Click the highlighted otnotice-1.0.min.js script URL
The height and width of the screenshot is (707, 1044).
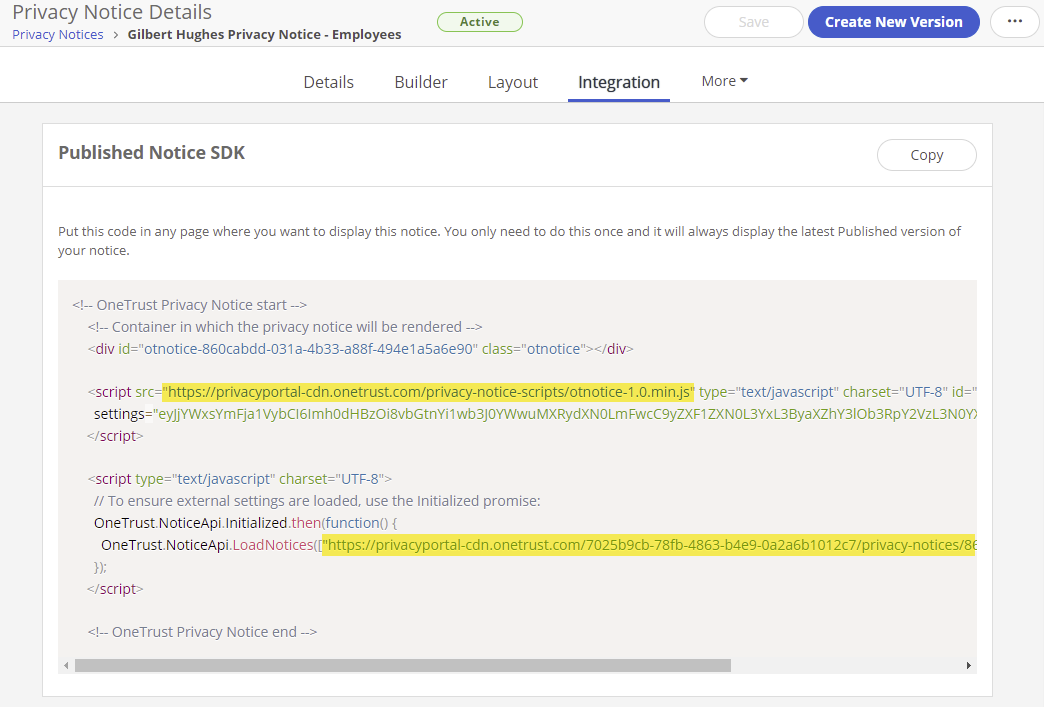428,392
